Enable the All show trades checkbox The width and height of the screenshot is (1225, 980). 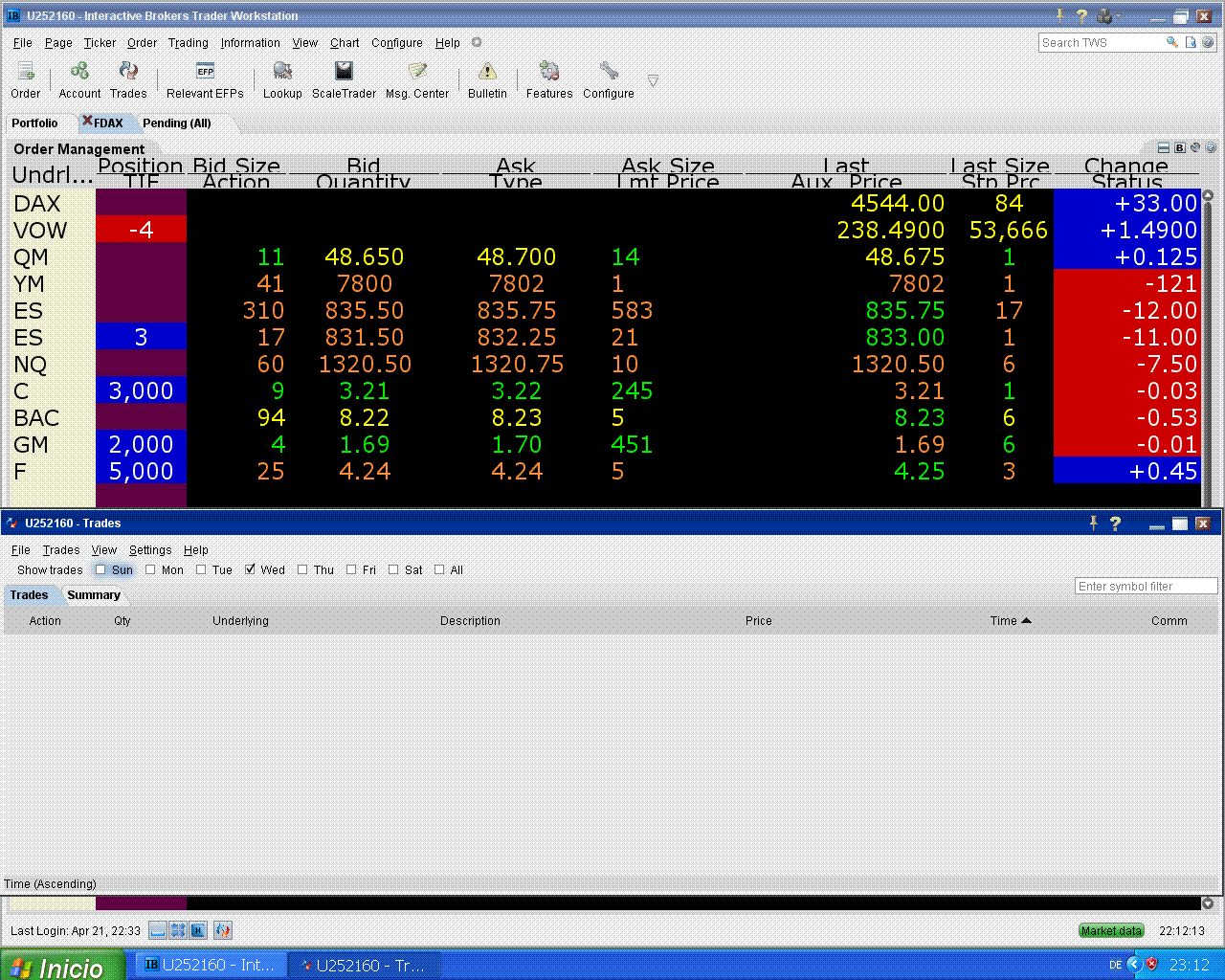click(x=439, y=569)
